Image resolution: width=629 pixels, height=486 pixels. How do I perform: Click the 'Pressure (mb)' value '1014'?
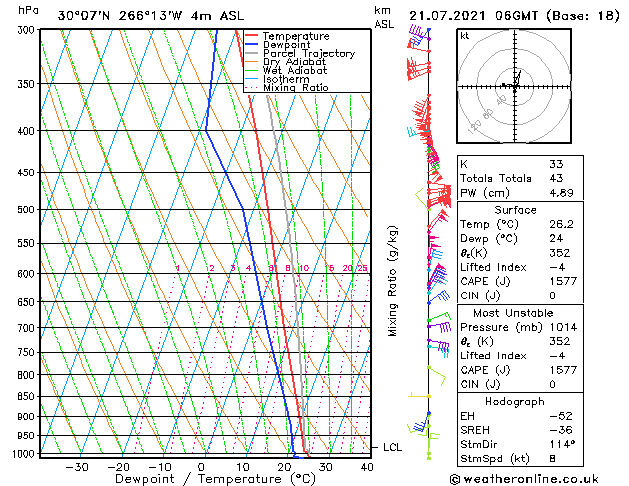click(563, 327)
